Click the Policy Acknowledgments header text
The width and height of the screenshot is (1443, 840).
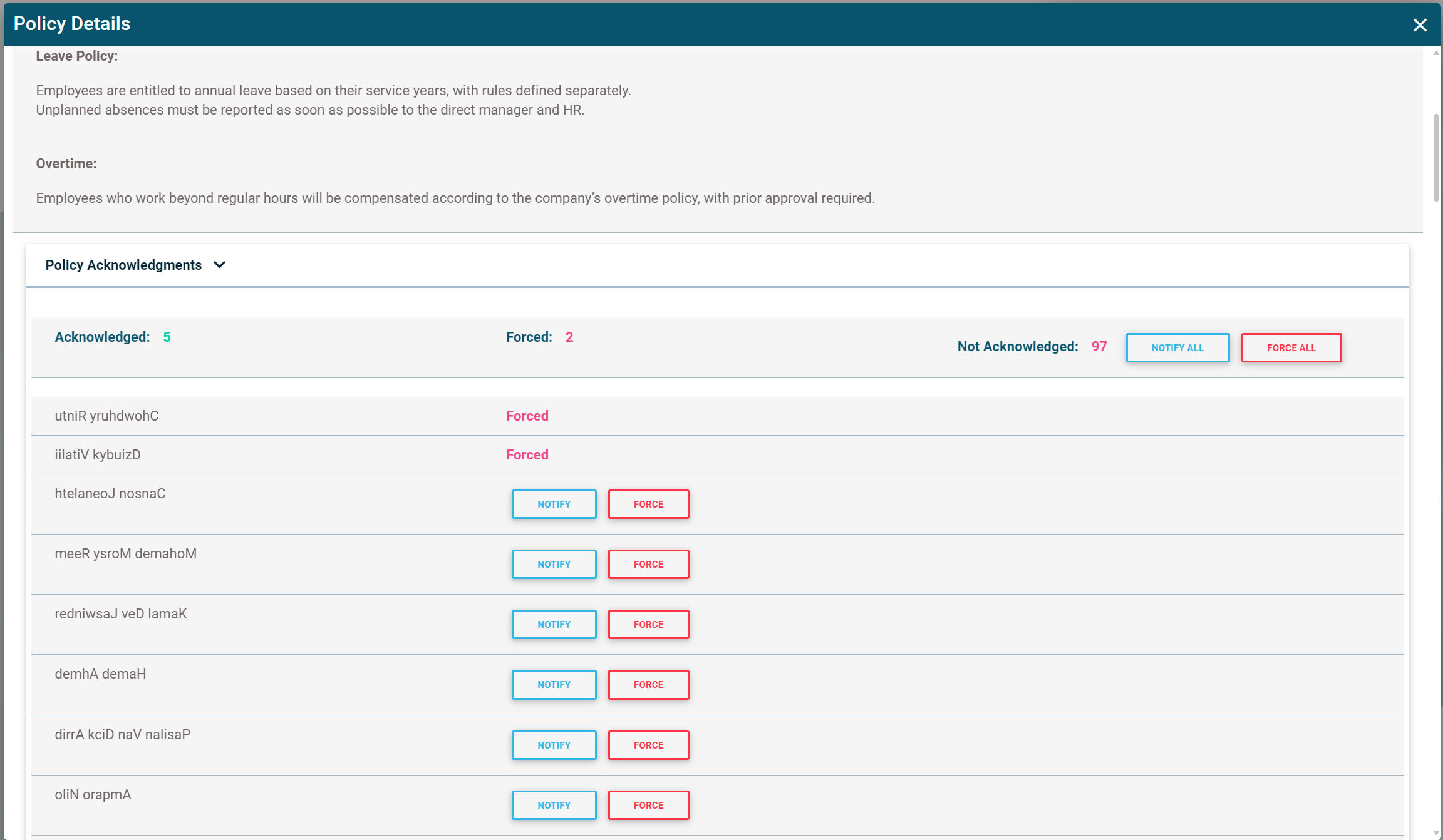[x=123, y=265]
